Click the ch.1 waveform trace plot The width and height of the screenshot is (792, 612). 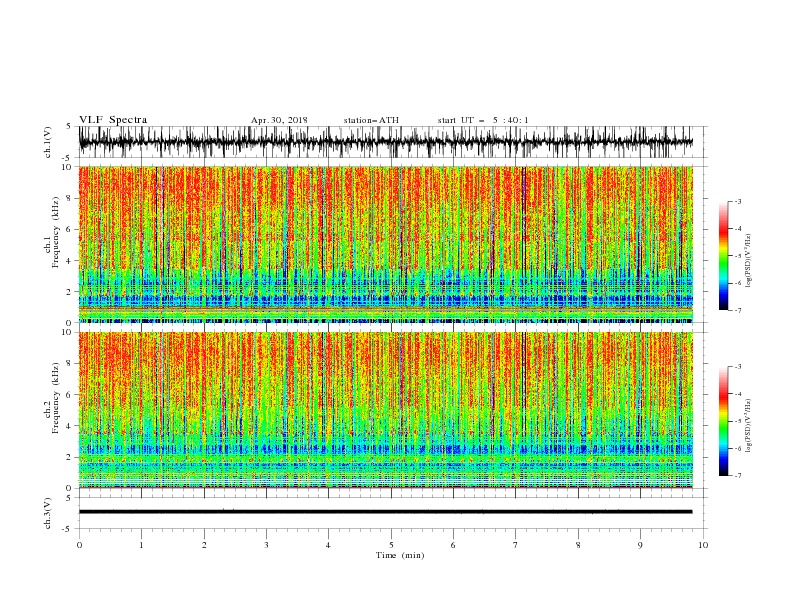click(386, 142)
